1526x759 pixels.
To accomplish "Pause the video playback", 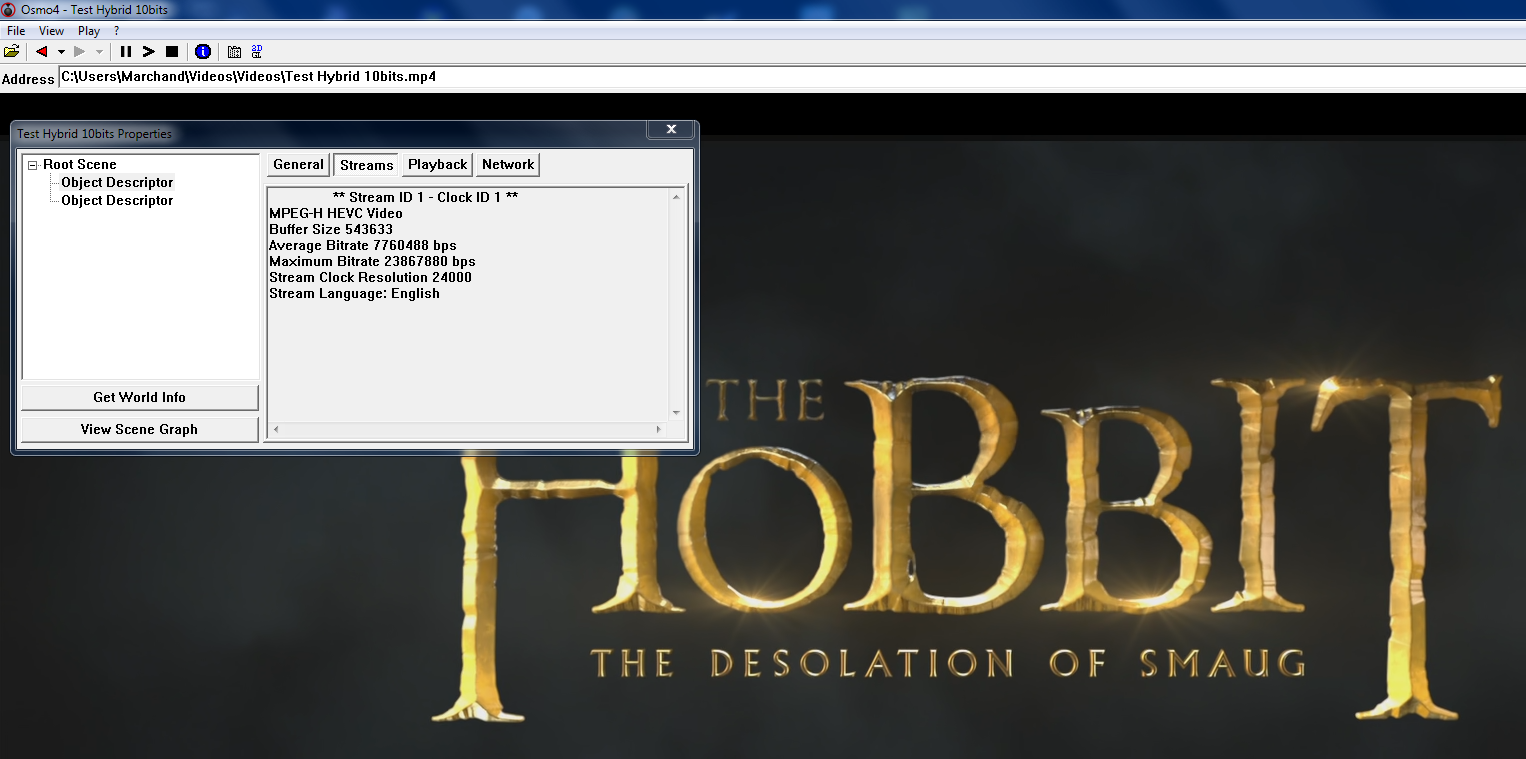I will tap(126, 51).
